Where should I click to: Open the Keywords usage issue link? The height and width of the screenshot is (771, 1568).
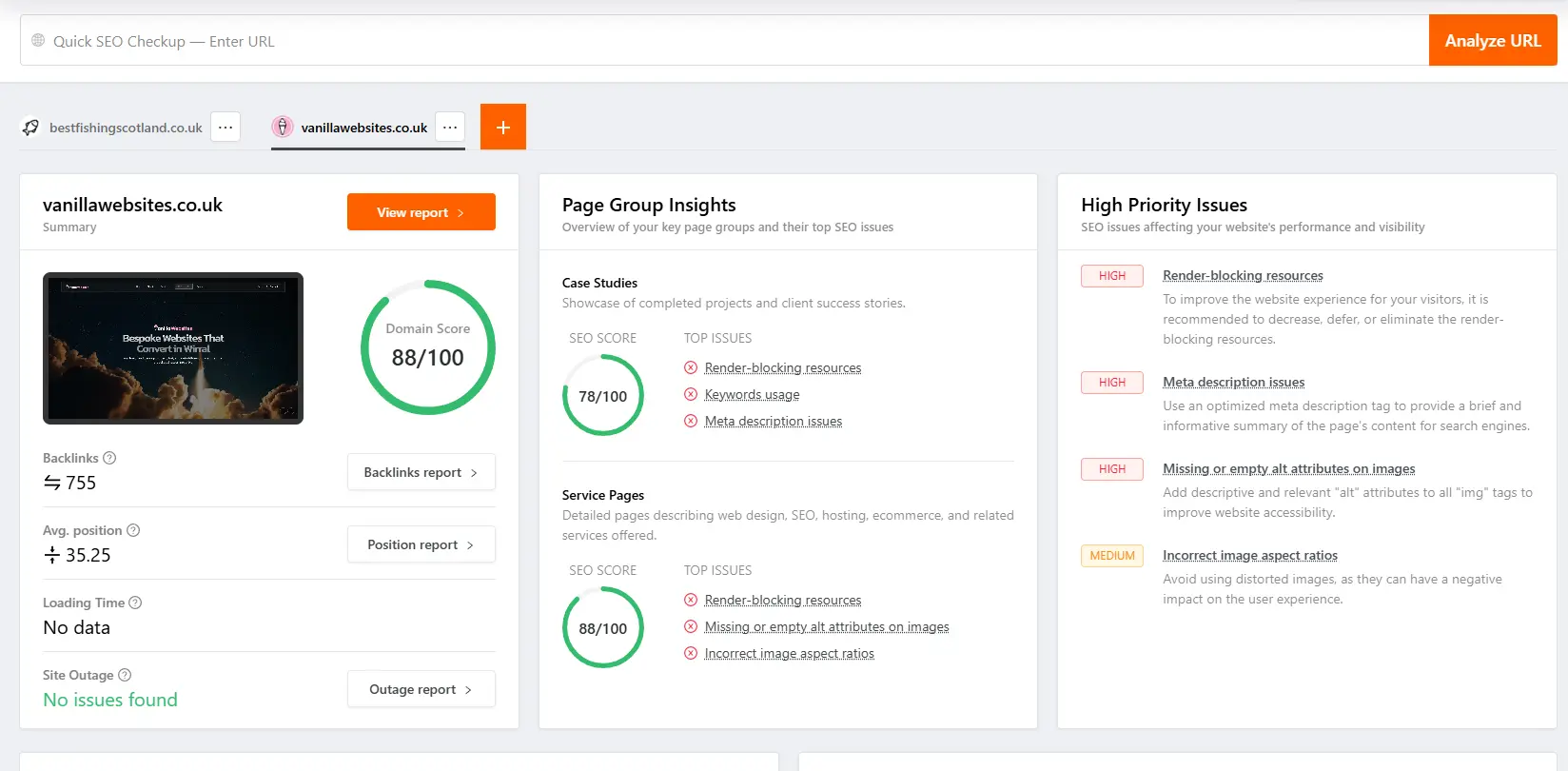click(752, 394)
